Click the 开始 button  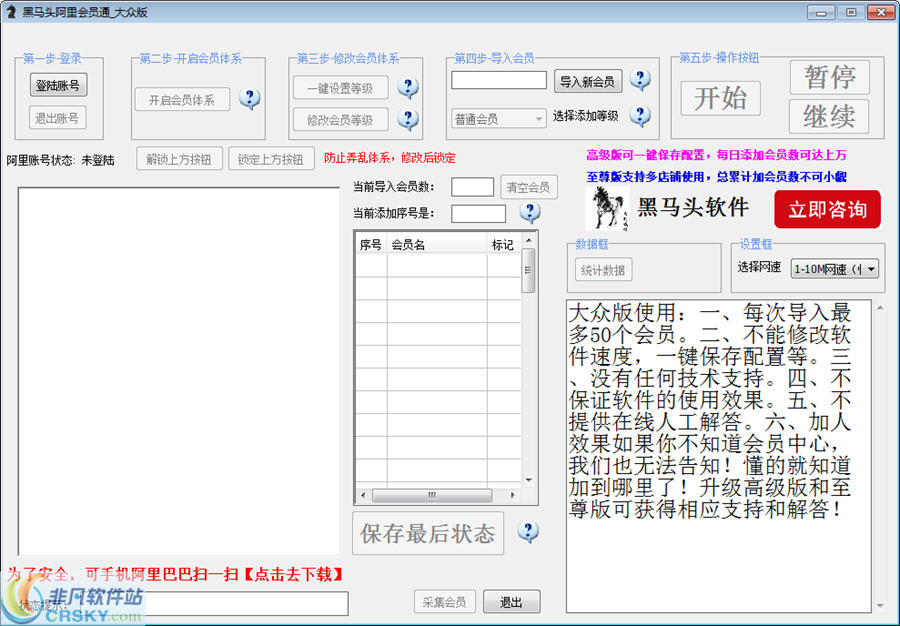(721, 98)
